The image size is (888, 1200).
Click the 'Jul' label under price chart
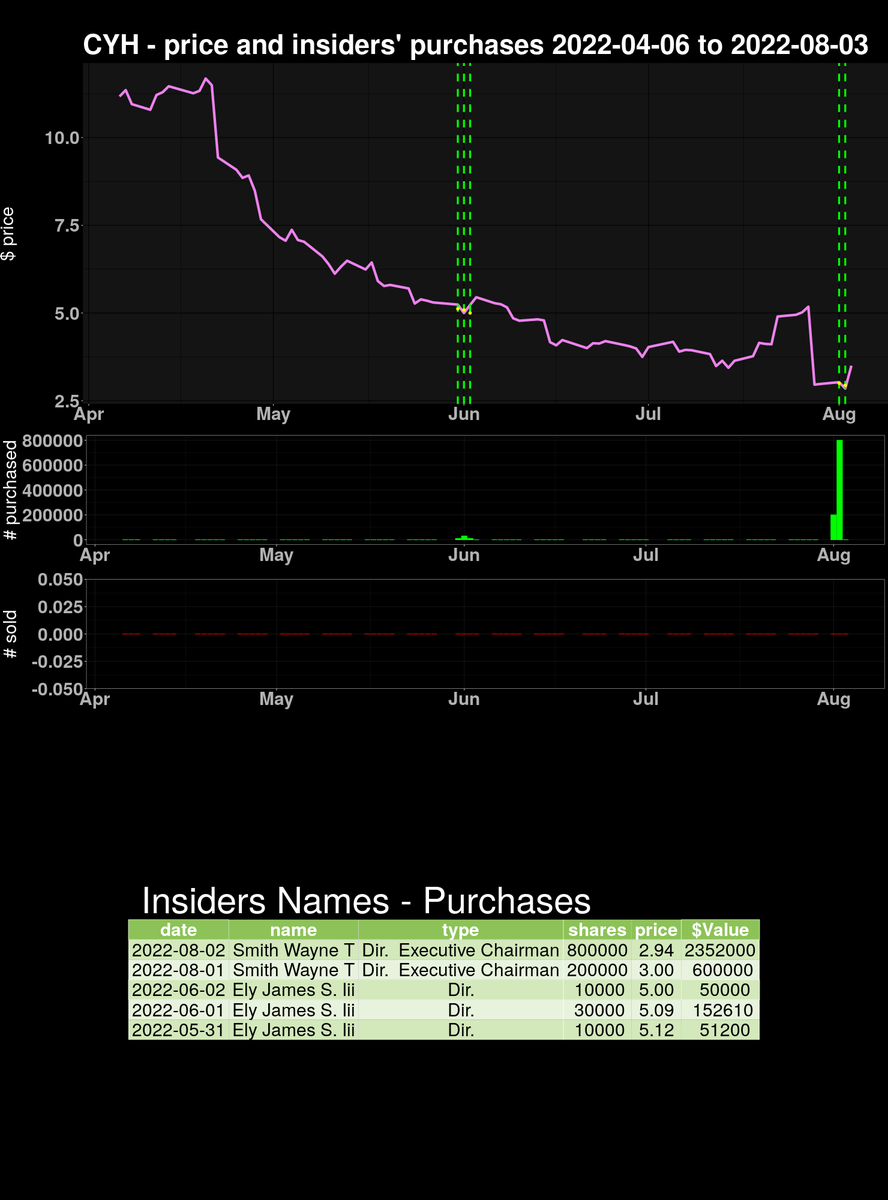click(x=649, y=414)
